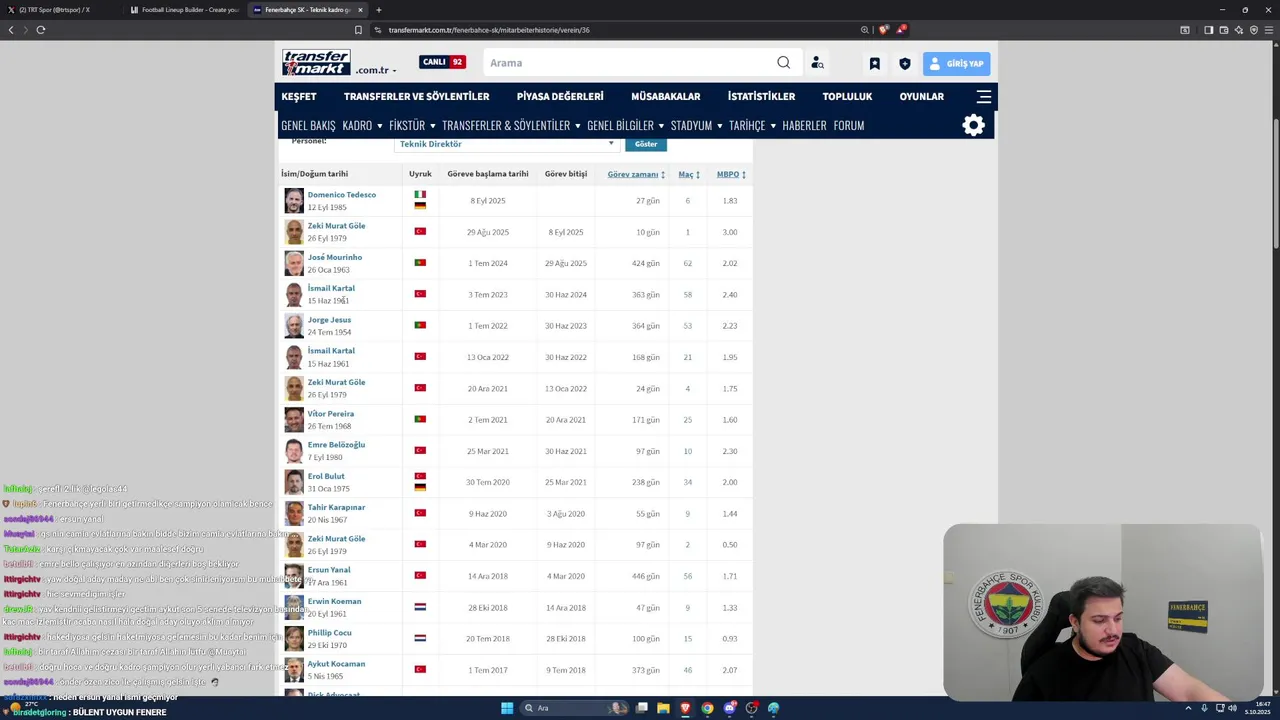Click the Transfermarkt logo
The image size is (1280, 720).
[x=316, y=62]
